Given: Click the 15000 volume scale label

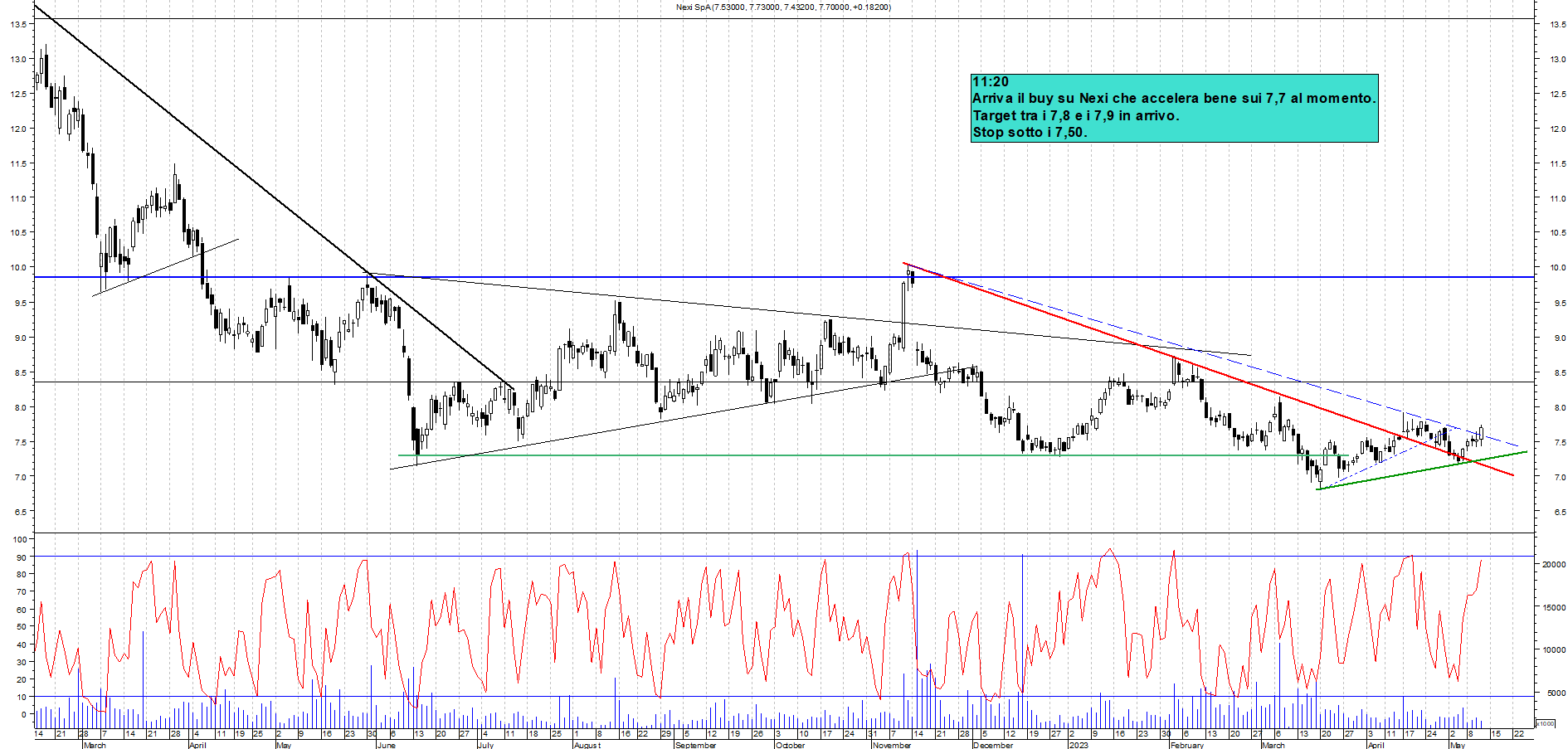Looking at the screenshot, I should 1554,607.
